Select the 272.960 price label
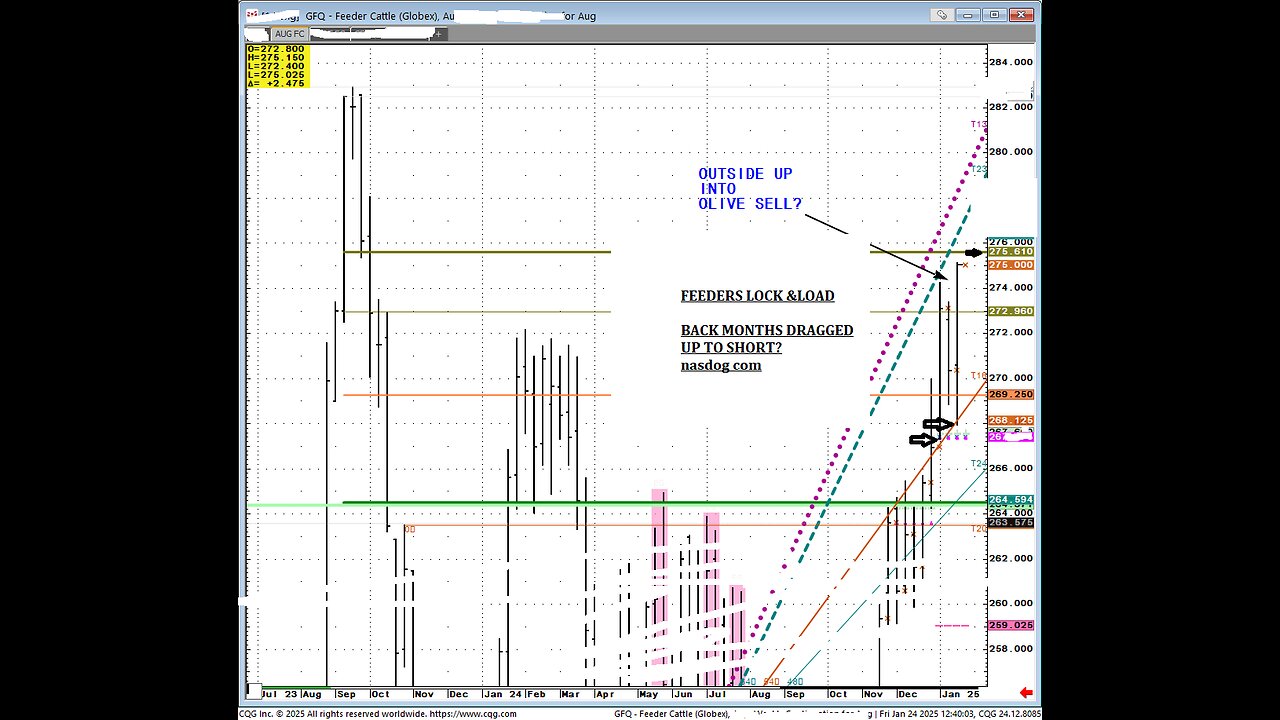Screen dimensions: 1280x720 pos(1010,311)
